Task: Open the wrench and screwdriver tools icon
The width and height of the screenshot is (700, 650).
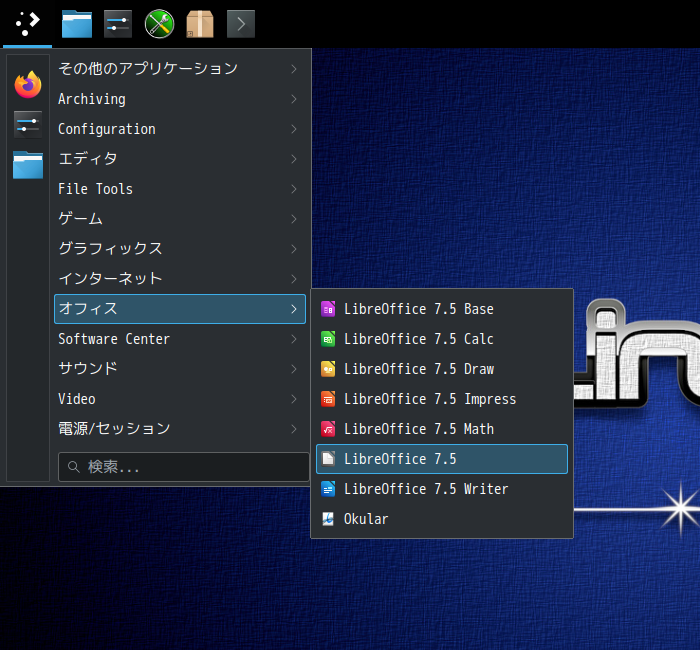Action: 159,24
